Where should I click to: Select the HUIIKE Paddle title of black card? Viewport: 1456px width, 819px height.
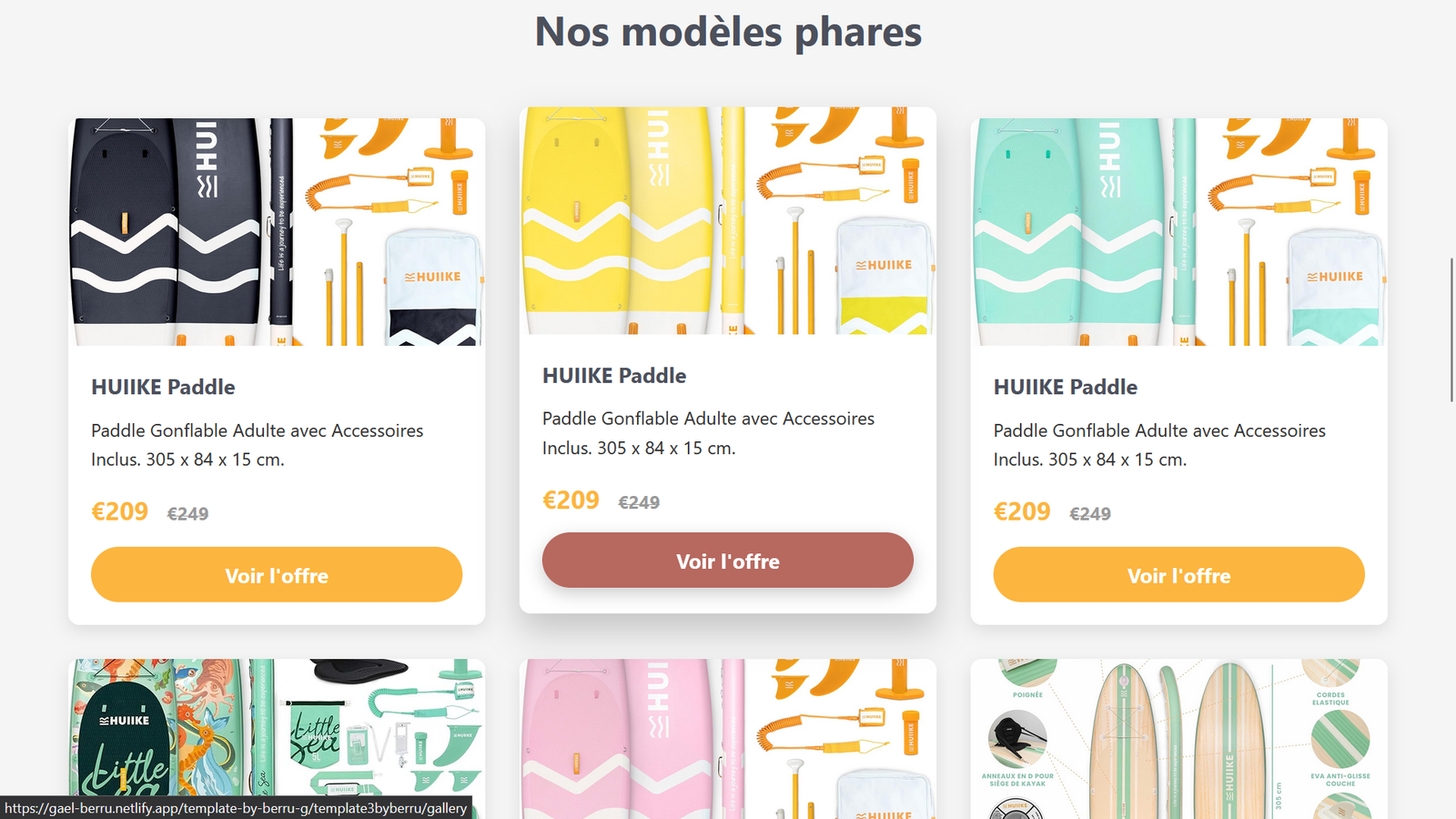click(163, 387)
